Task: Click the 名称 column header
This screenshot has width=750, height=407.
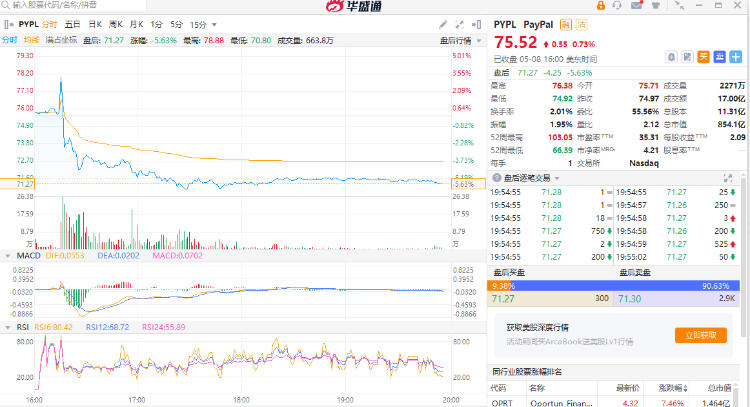Action: click(537, 388)
